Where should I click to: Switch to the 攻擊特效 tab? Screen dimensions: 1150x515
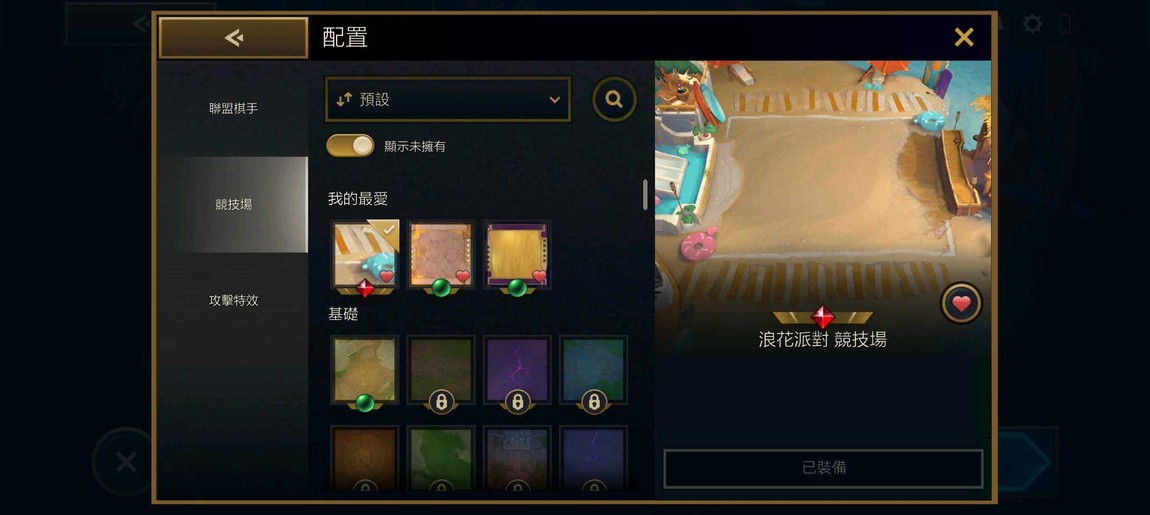tap(233, 300)
